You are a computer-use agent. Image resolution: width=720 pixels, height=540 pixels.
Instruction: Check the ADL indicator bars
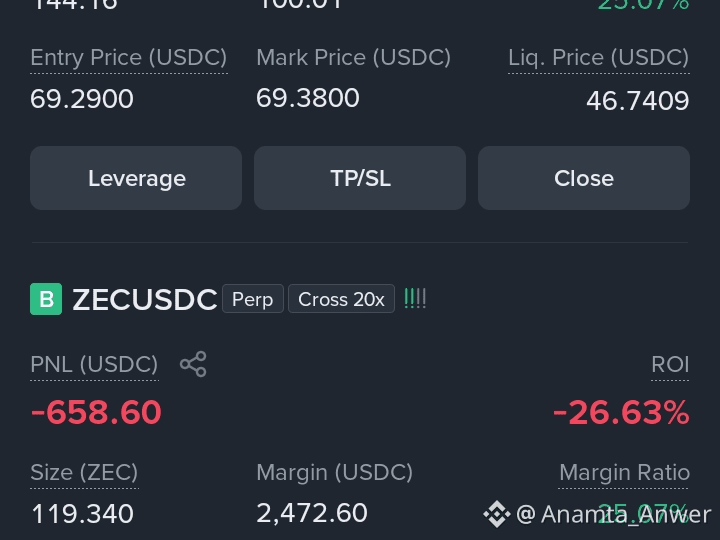[x=415, y=298]
